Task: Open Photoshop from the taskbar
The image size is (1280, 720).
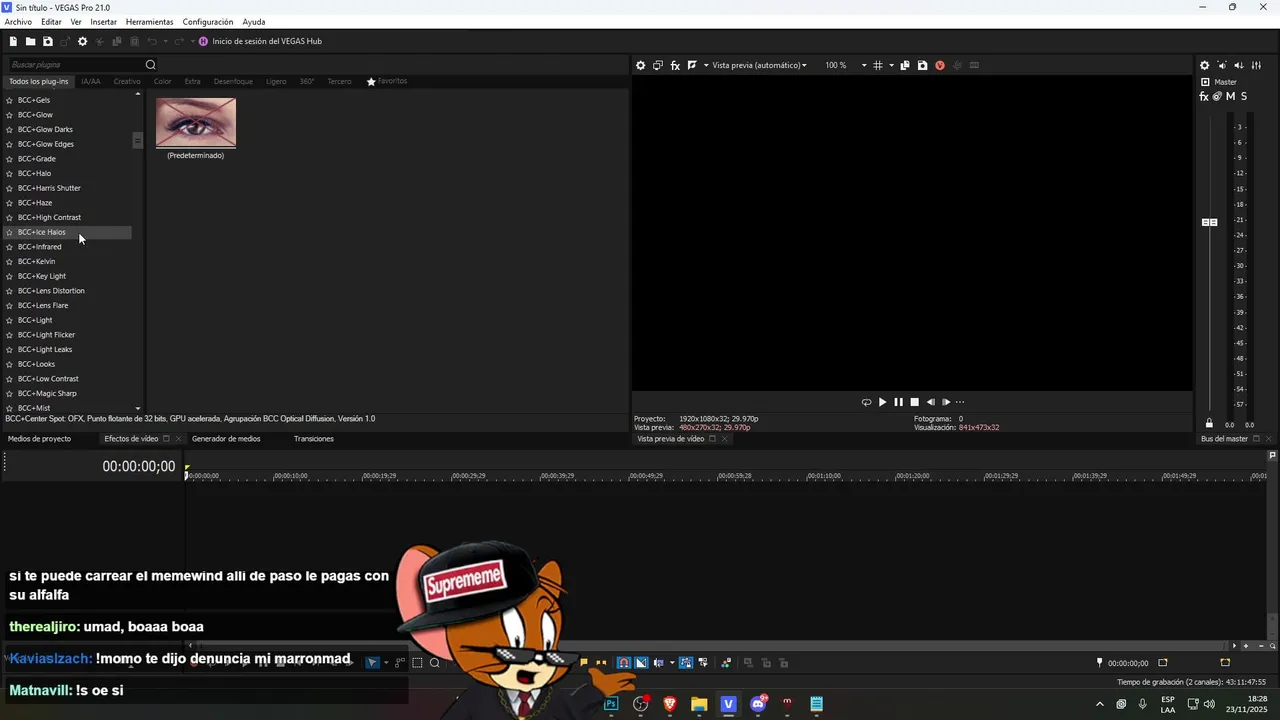Action: point(611,704)
